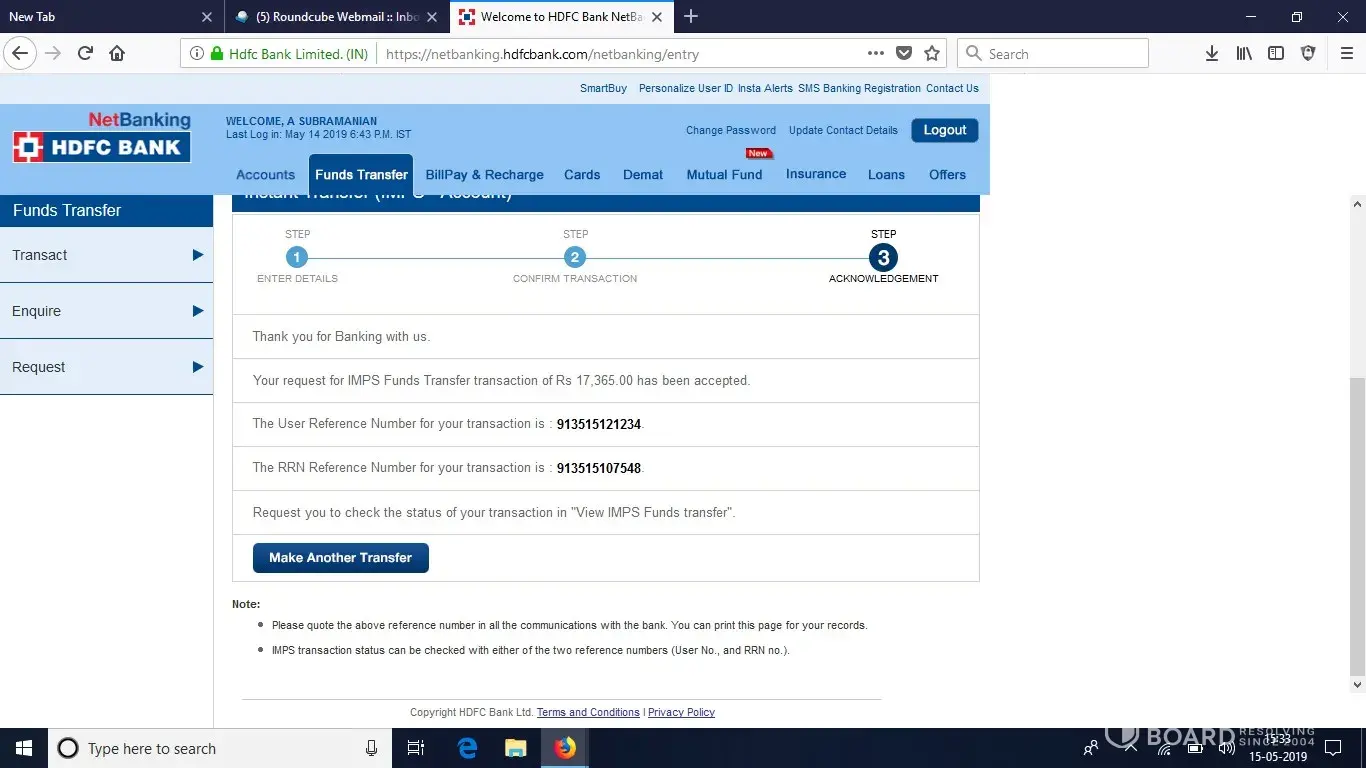Click the step 1 Enter Details circle

coord(296,257)
